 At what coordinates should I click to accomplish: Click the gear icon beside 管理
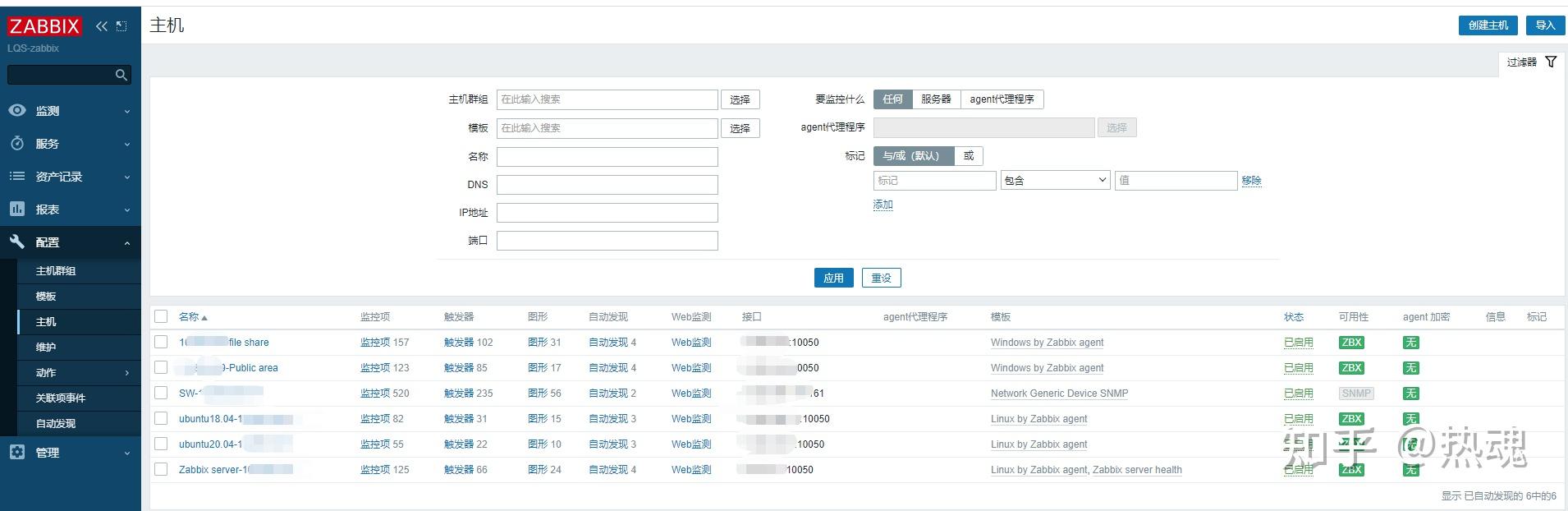(17, 452)
